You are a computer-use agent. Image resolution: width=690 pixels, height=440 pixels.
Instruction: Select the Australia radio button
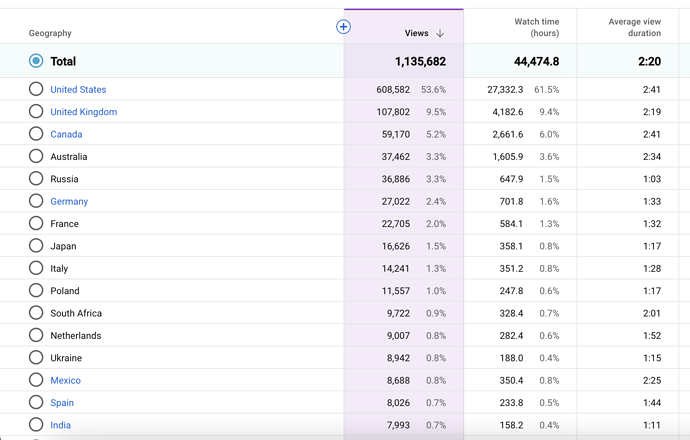(x=36, y=156)
